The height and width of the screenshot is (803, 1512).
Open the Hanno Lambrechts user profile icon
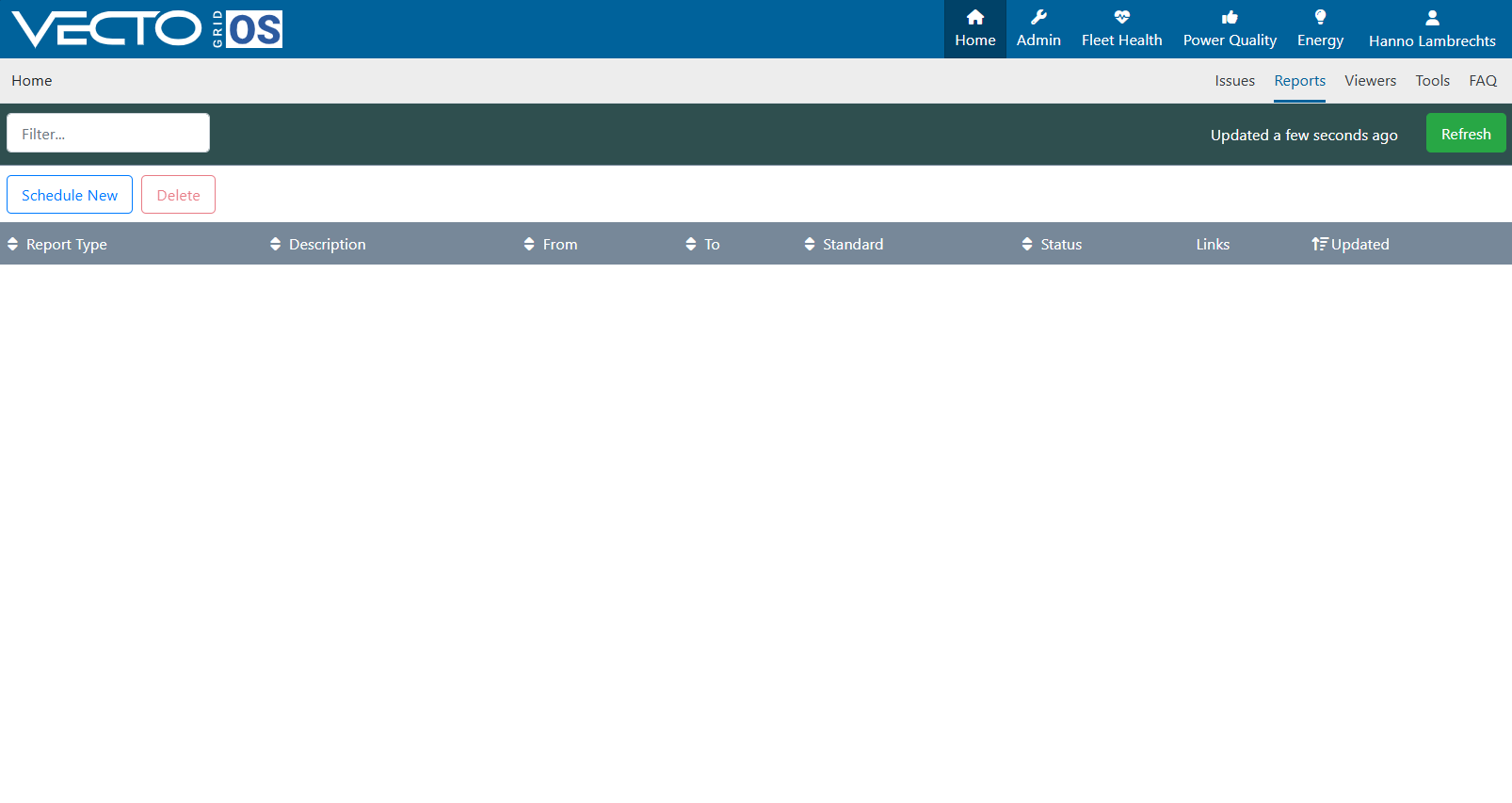1432,18
